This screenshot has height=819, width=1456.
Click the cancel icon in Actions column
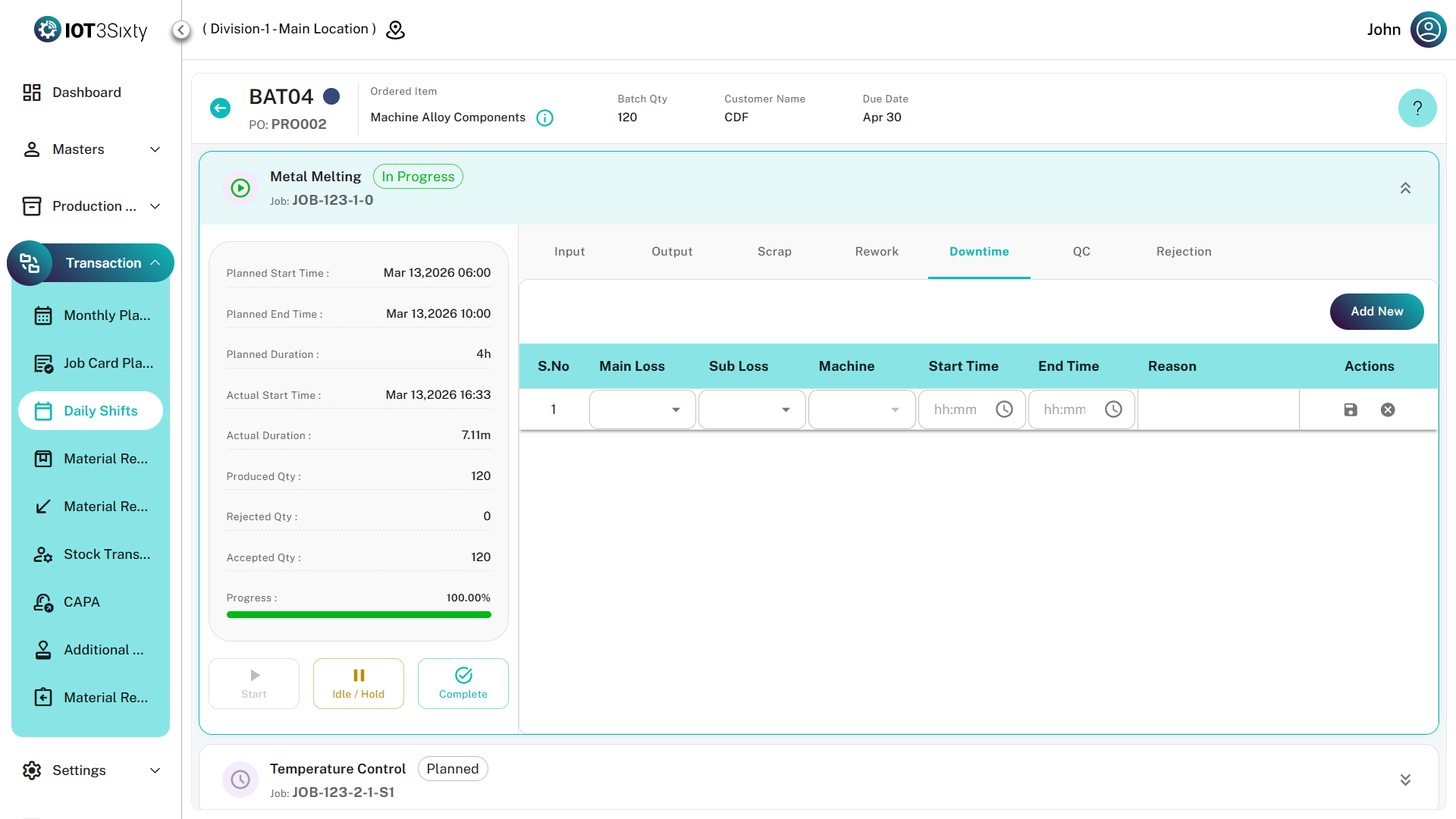coord(1388,409)
